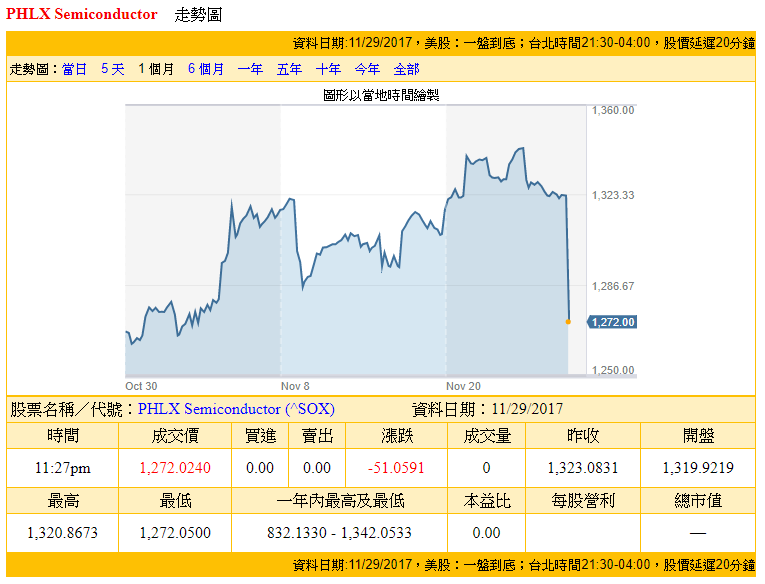
Task: Click the 漲跌 column header
Action: [397, 436]
